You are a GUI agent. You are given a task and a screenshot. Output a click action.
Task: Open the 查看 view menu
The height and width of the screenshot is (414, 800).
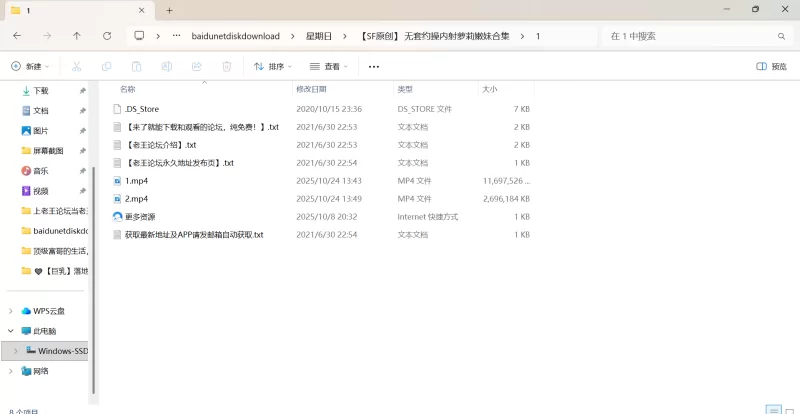pos(328,66)
